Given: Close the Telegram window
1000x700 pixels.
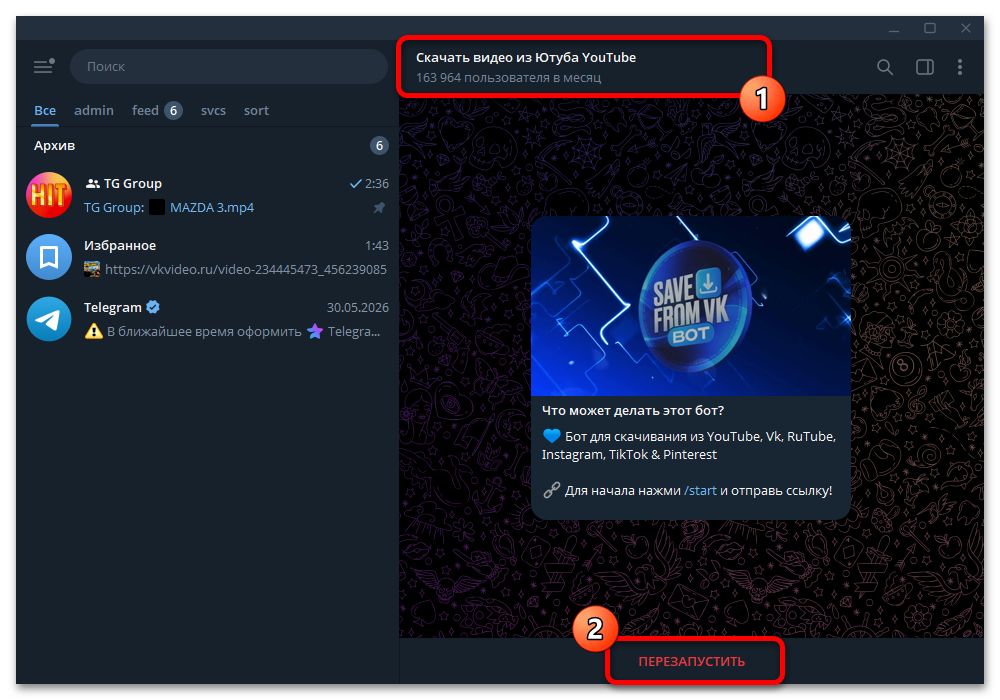Looking at the screenshot, I should [966, 29].
